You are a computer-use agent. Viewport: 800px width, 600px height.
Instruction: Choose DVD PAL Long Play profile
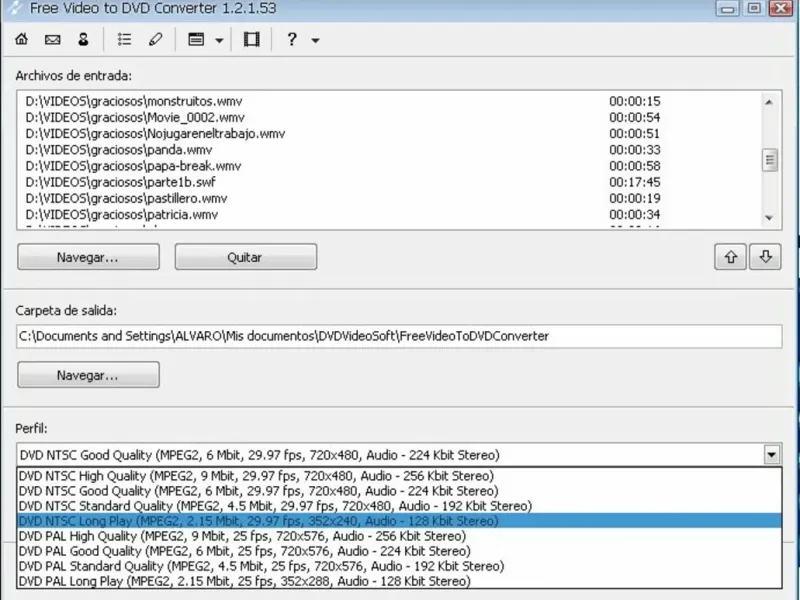(x=399, y=581)
